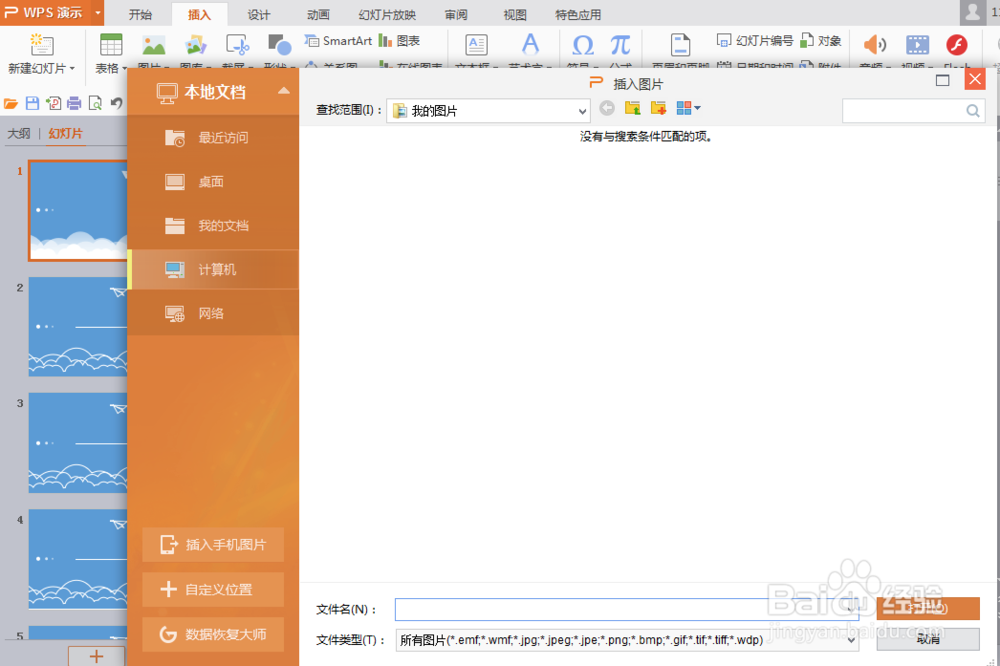The image size is (1000, 666).
Task: Open the 特色应用 ribbon tab
Action: [578, 14]
